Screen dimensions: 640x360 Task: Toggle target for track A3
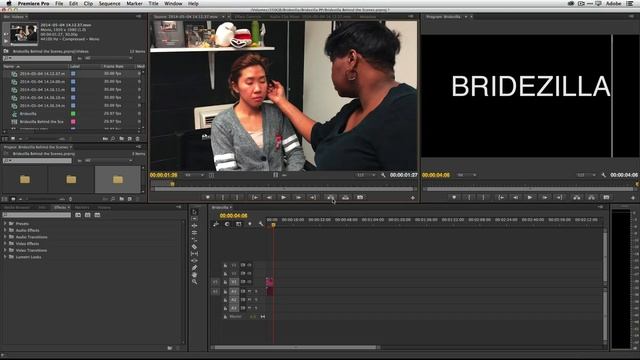click(234, 308)
